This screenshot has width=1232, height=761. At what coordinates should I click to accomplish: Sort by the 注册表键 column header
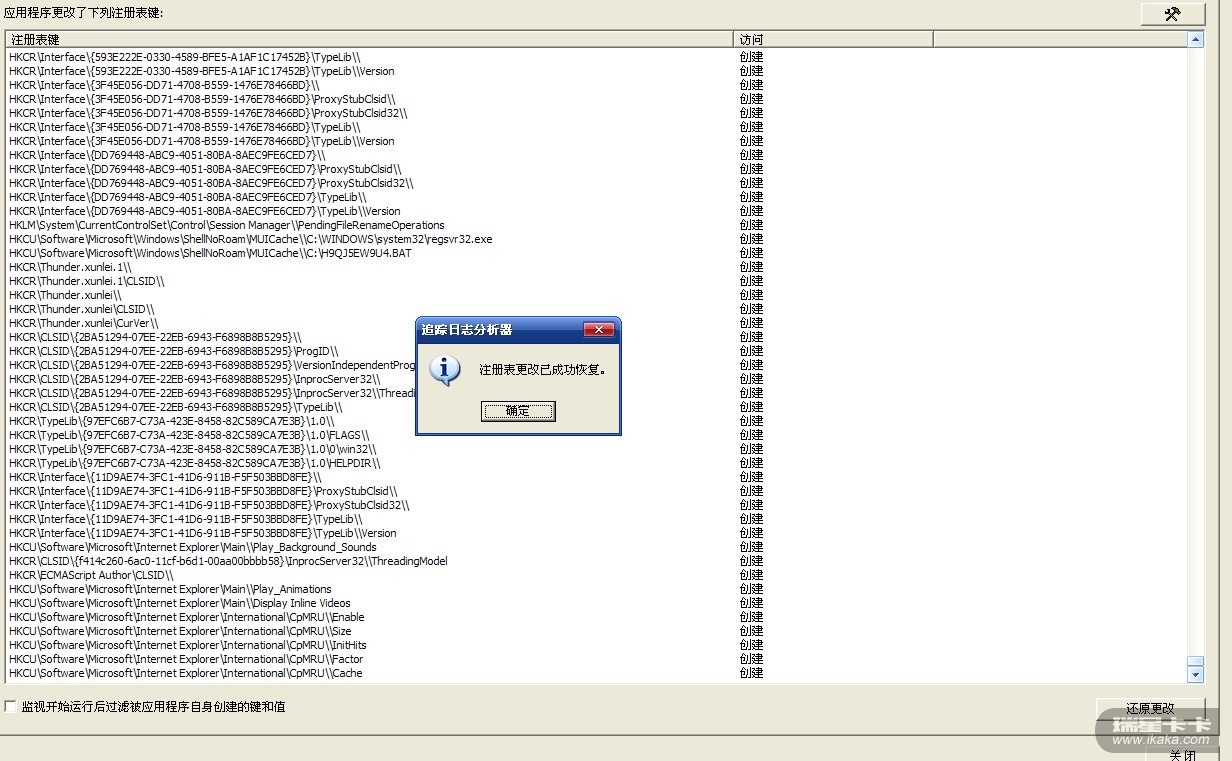point(369,39)
